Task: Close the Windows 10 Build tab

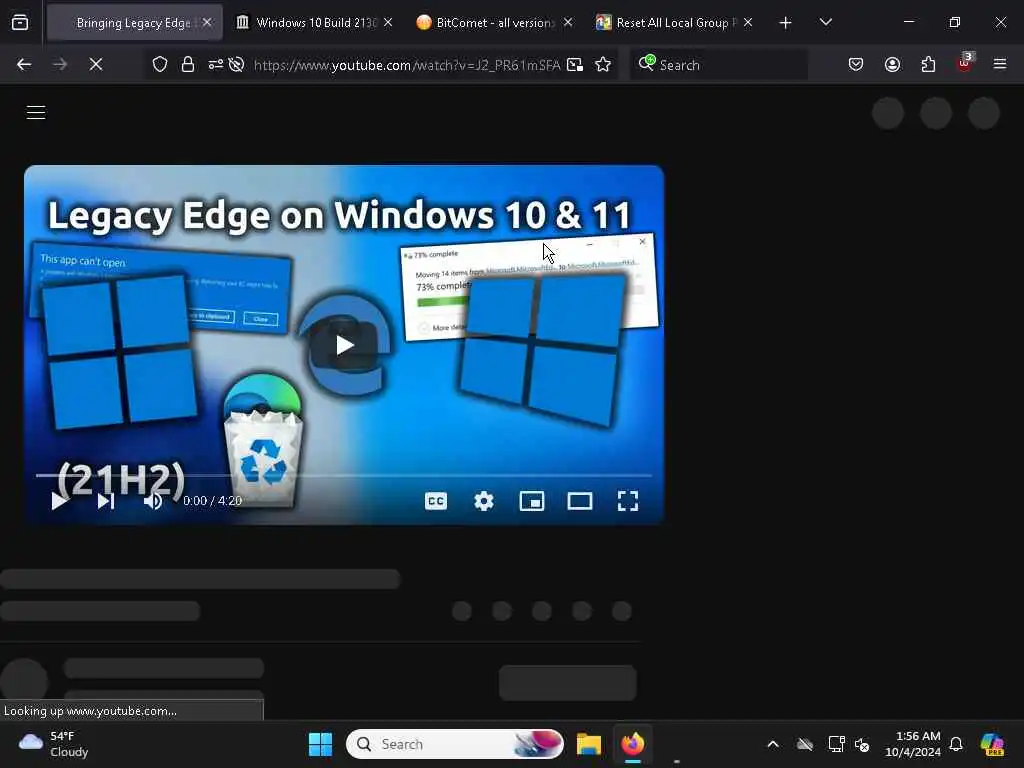Action: pos(388,23)
